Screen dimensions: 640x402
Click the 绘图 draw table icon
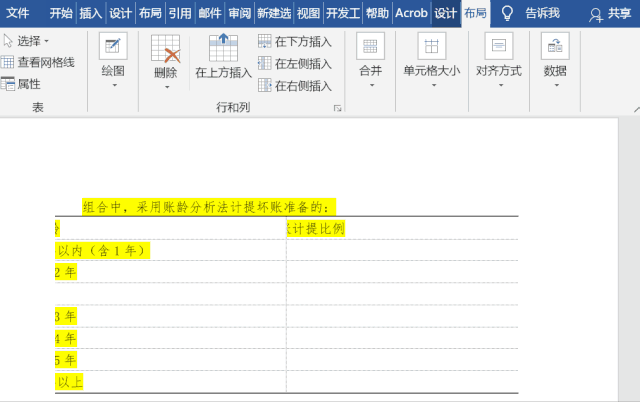(x=113, y=46)
